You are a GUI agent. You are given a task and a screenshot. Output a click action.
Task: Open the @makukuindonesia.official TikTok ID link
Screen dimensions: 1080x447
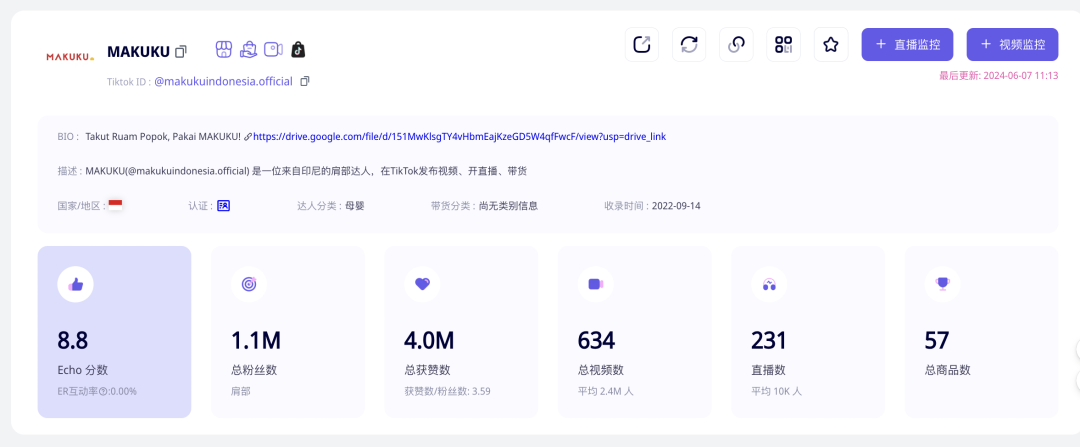[223, 81]
